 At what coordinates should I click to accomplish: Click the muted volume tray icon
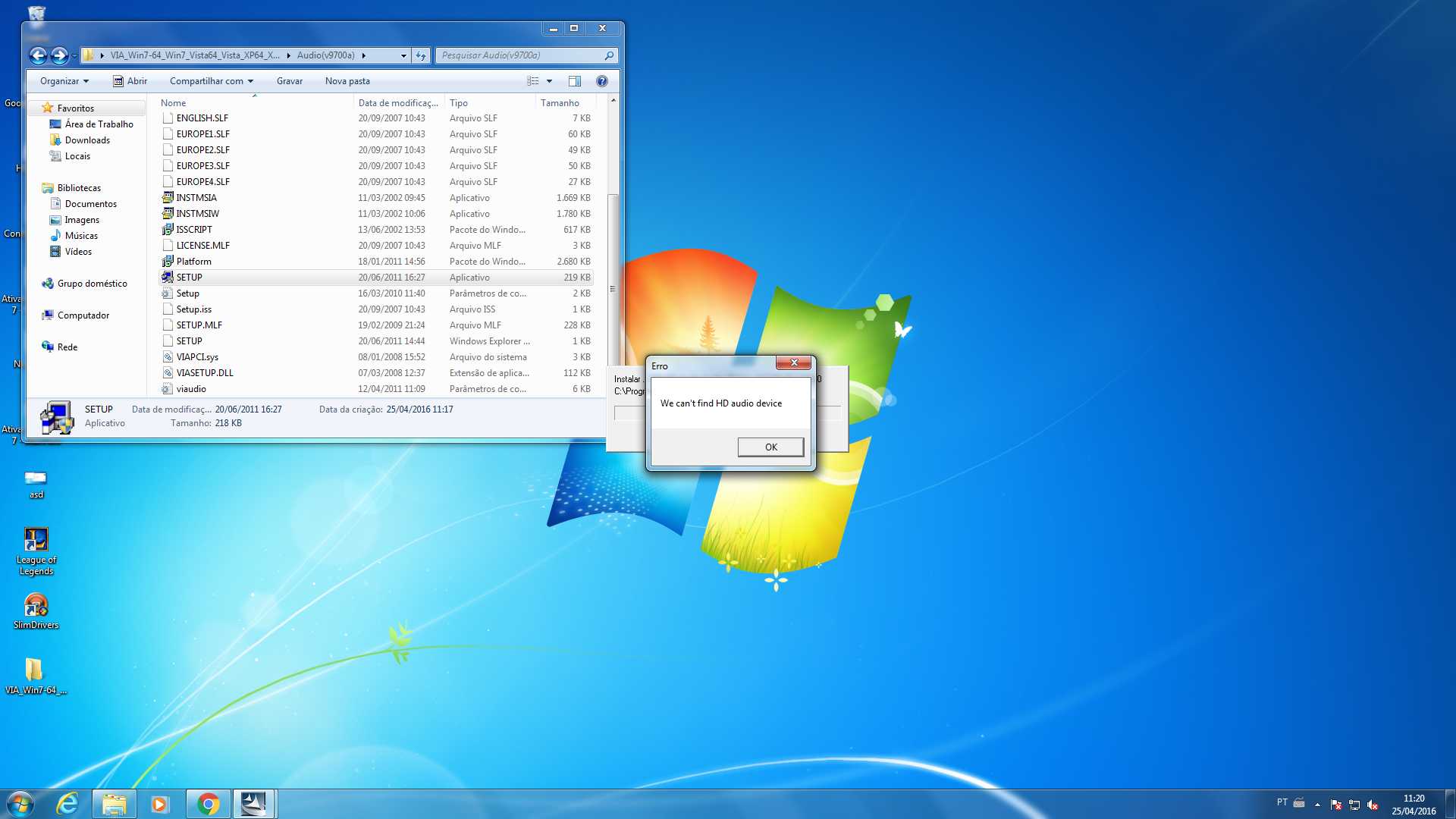click(1373, 805)
